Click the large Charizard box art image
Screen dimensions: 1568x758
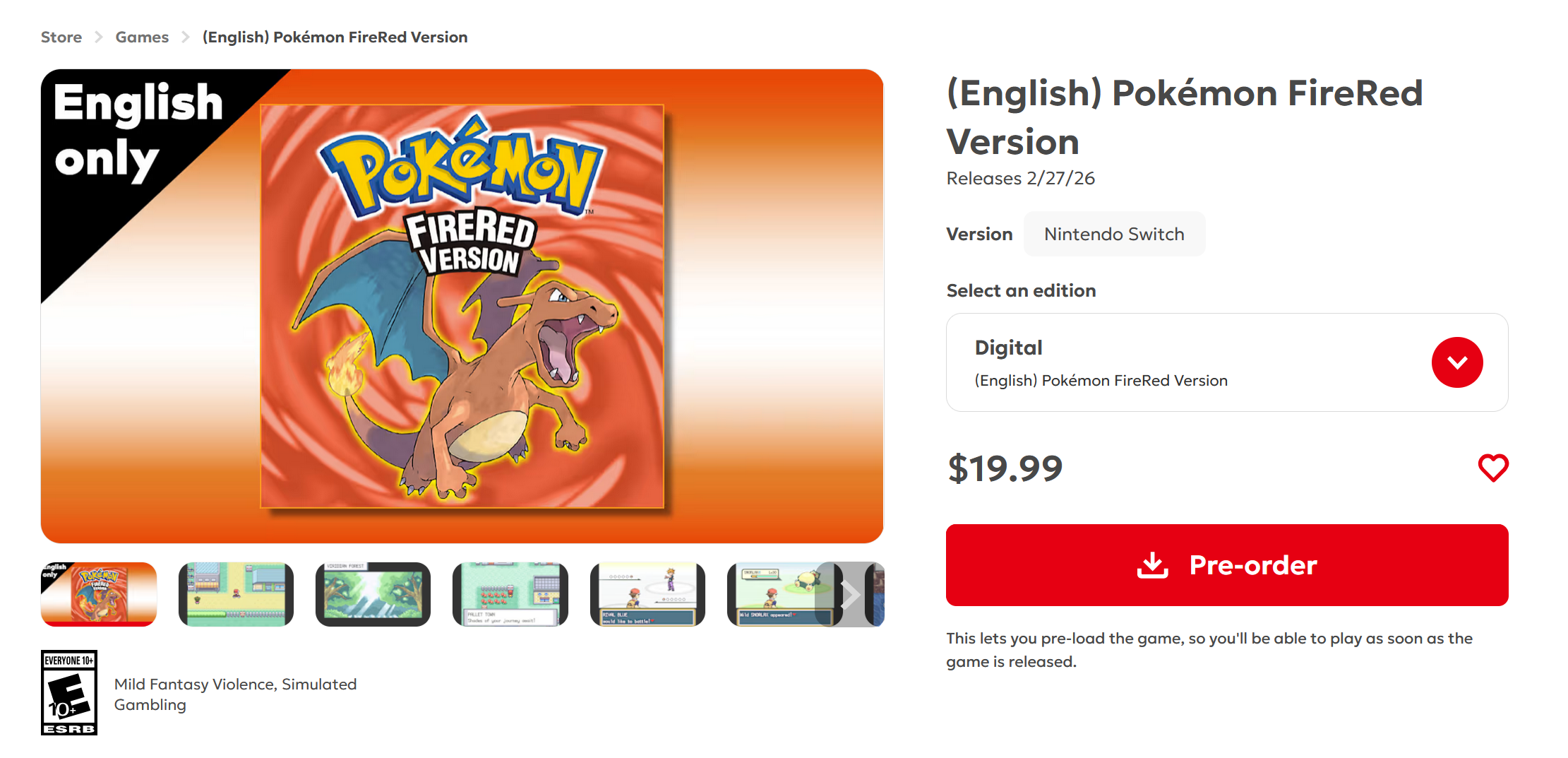pos(462,306)
